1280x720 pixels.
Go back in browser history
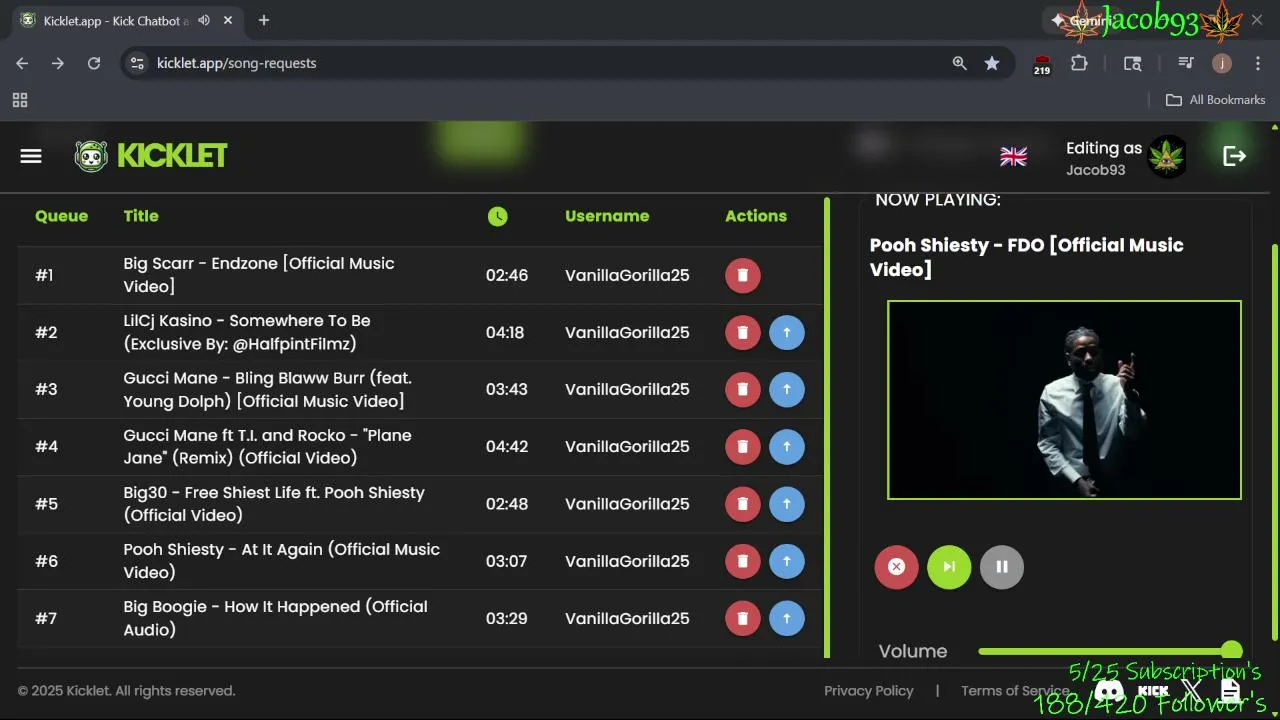click(22, 63)
